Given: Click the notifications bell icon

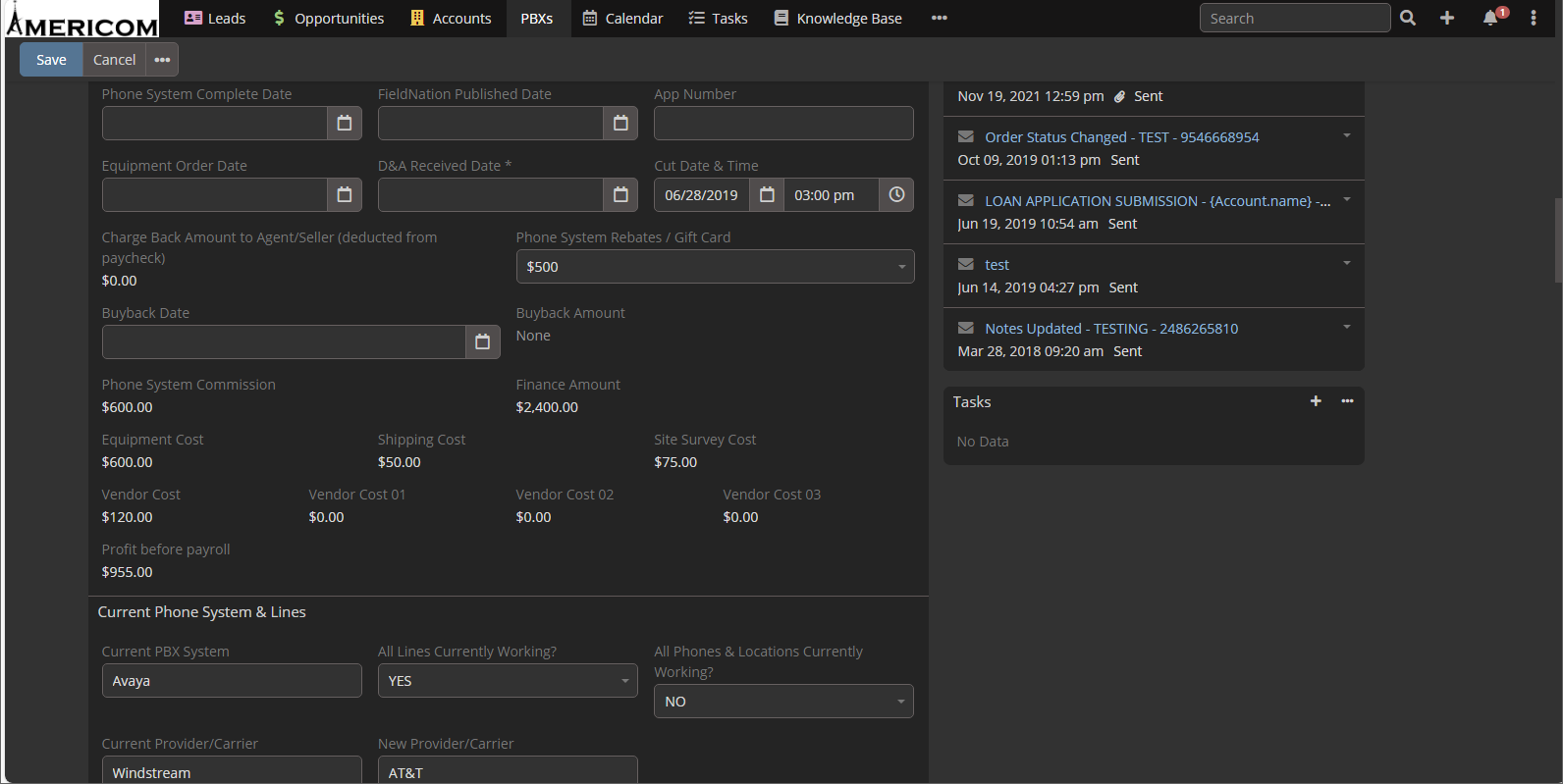Looking at the screenshot, I should (1490, 19).
